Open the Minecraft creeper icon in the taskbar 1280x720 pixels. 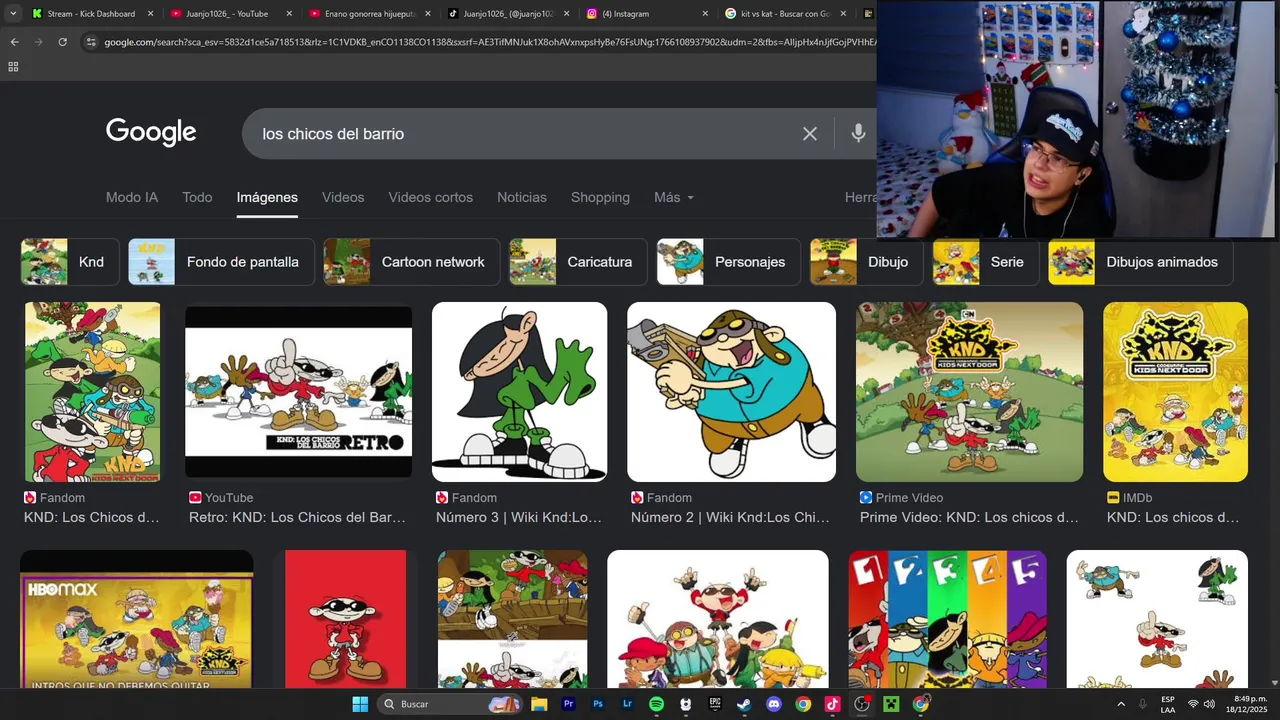pyautogui.click(x=891, y=704)
